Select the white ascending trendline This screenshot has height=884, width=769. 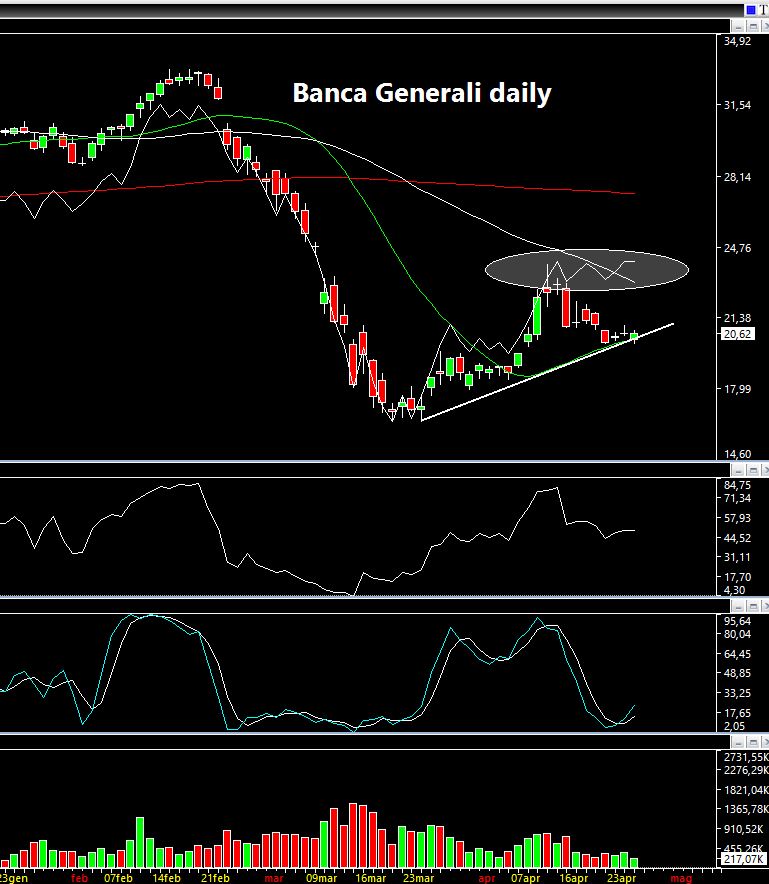(547, 372)
